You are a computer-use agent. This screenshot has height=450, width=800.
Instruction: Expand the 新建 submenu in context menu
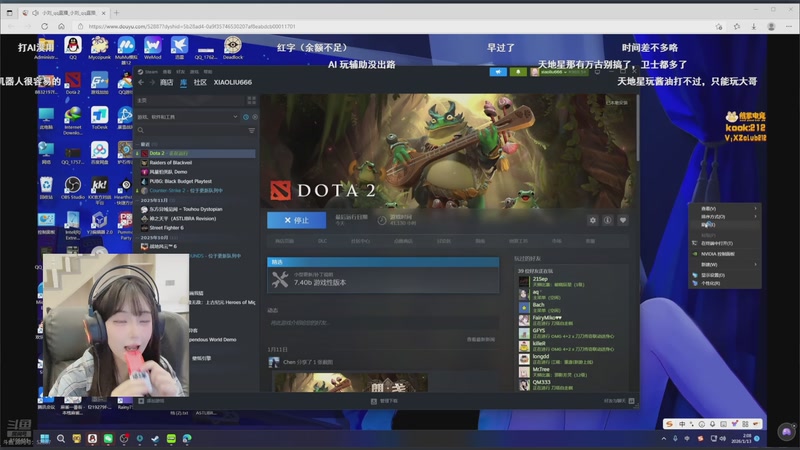pyautogui.click(x=725, y=264)
